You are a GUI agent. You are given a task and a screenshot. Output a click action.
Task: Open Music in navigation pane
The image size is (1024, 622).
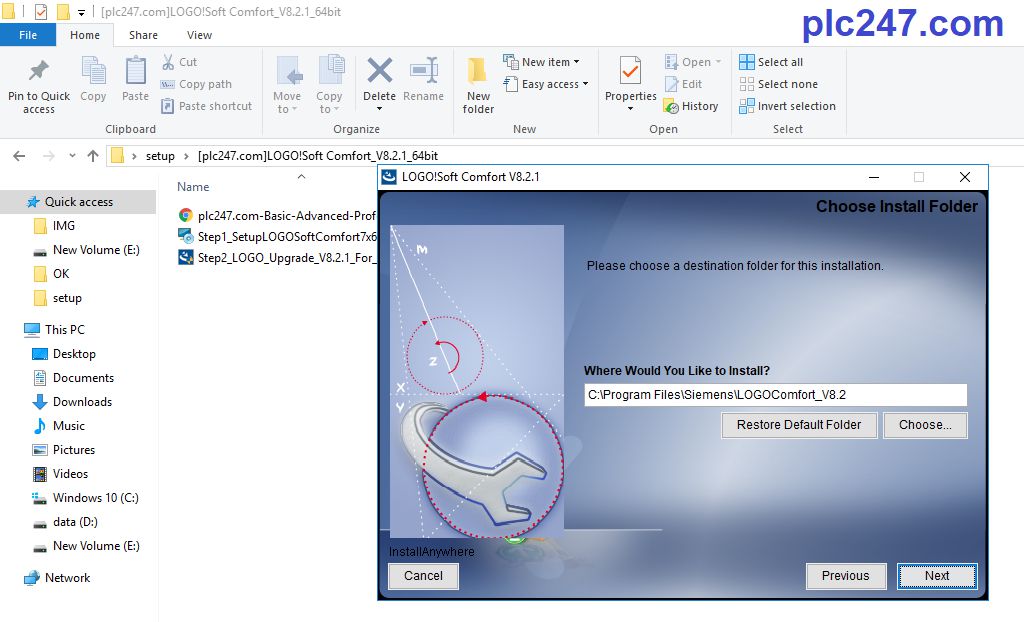(69, 426)
